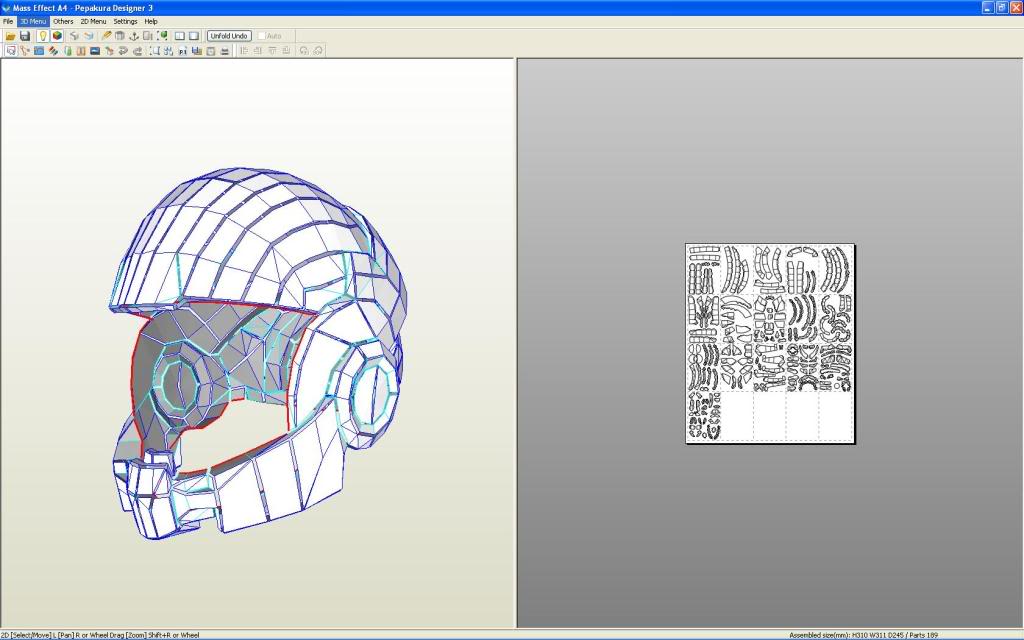Click the dark blue text box icon

tap(95, 51)
